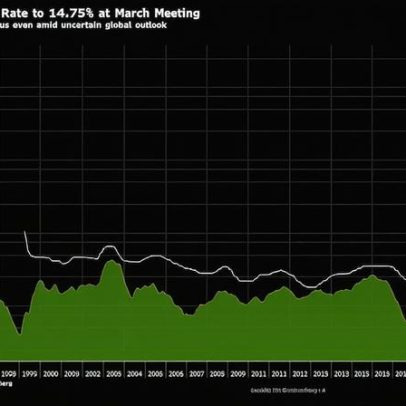Click the subtitle "even amid uncertain global outlook"

coord(90,25)
